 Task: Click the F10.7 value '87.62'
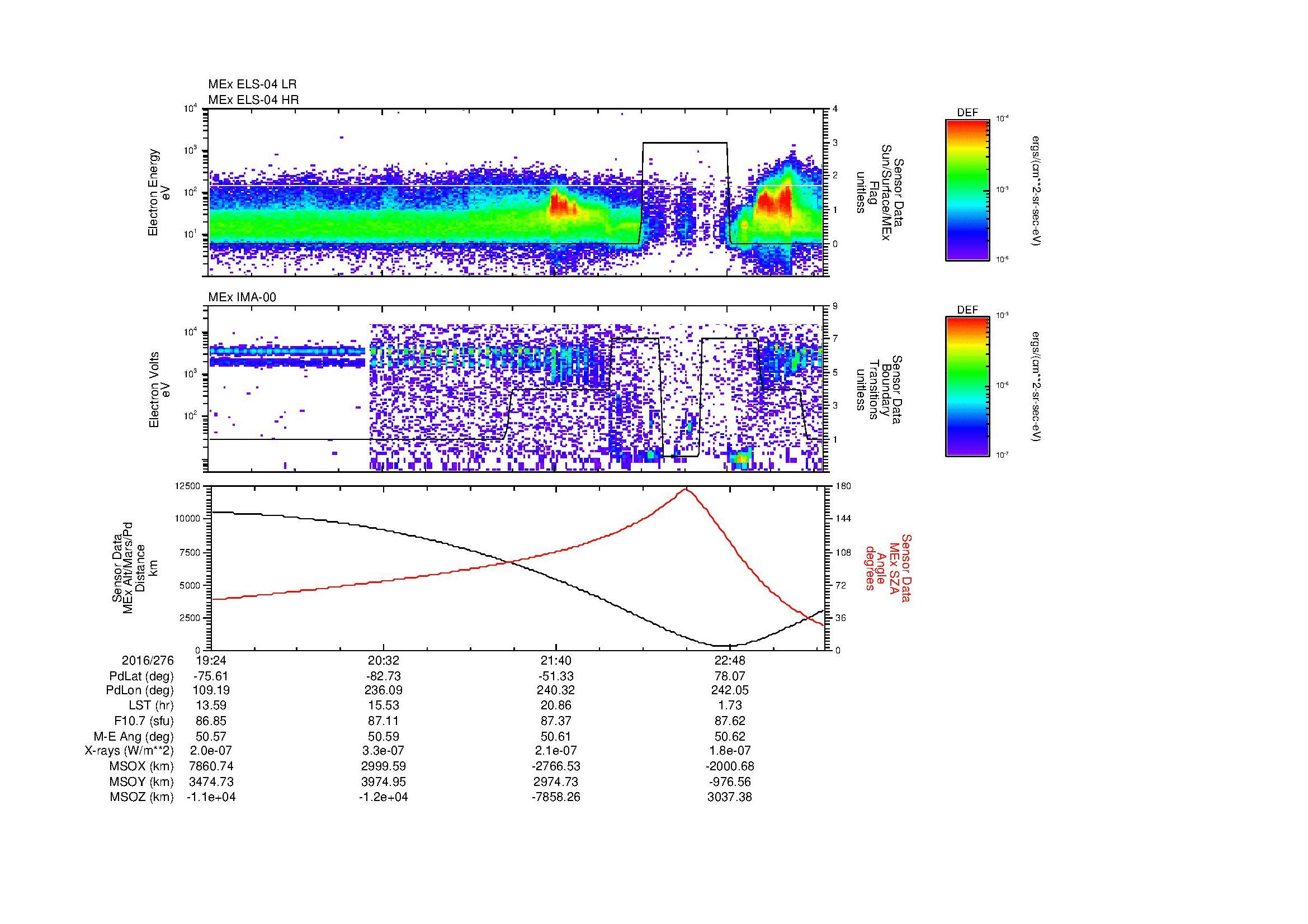click(730, 721)
